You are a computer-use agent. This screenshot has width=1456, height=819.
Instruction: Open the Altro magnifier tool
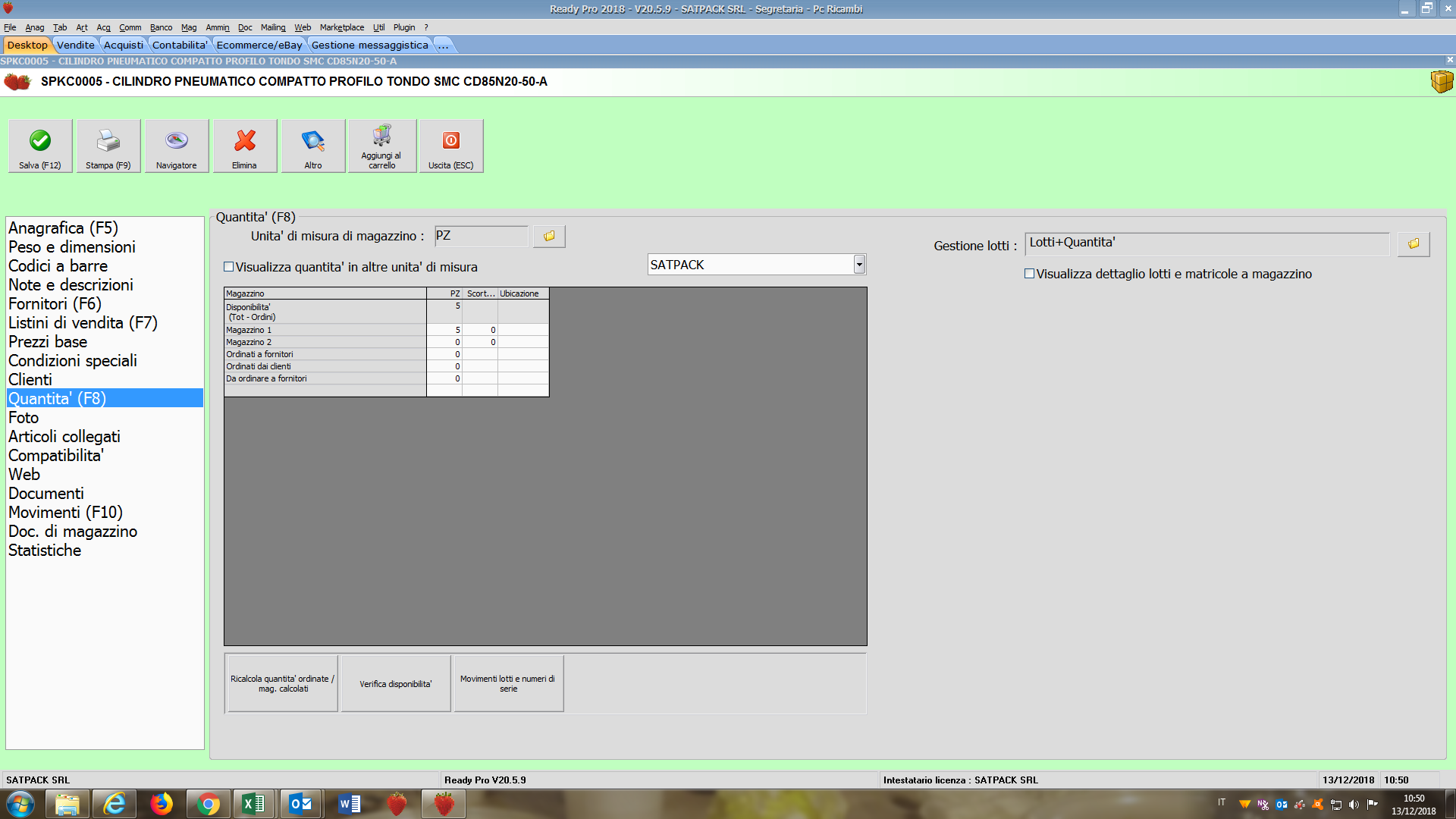(312, 141)
